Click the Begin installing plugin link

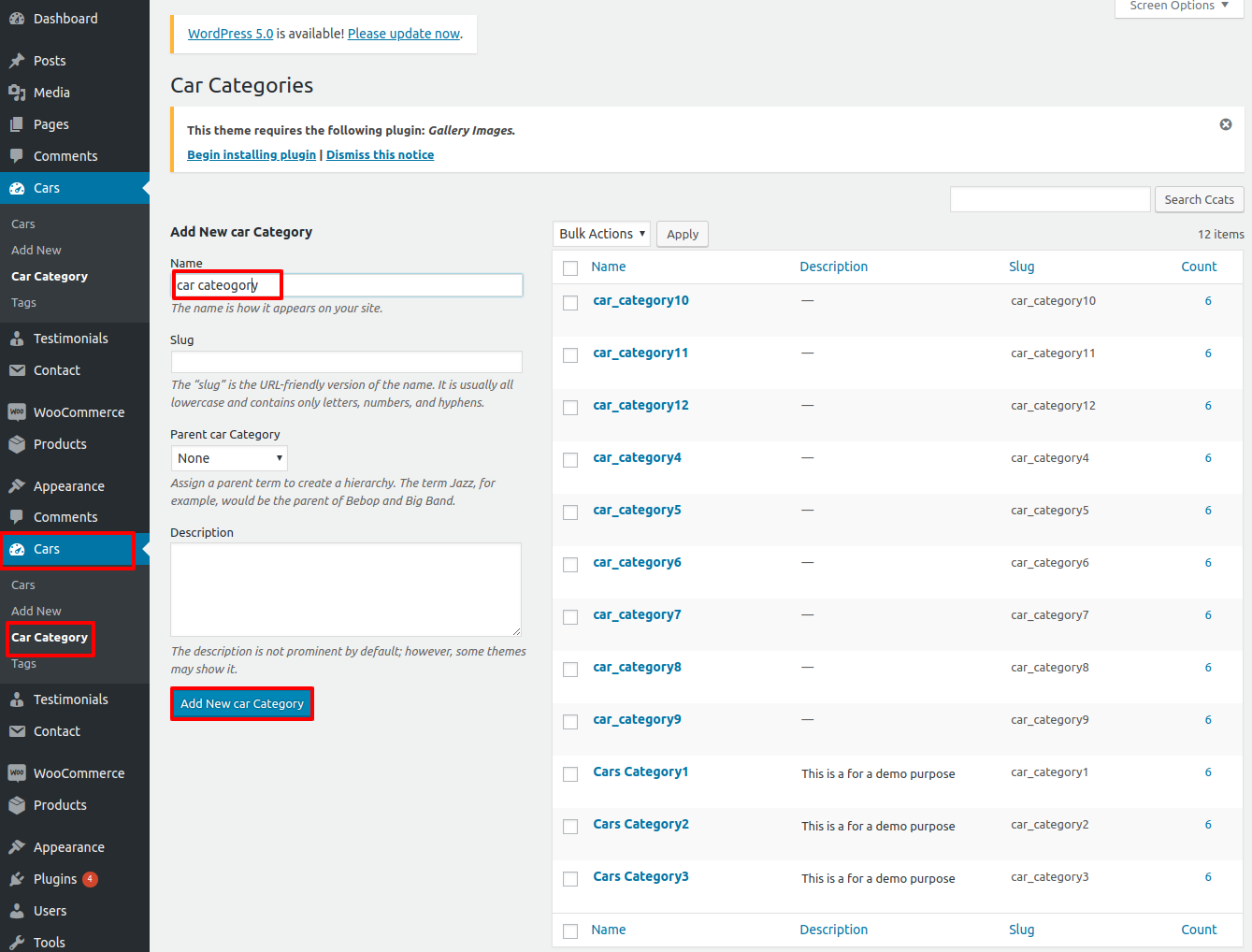coord(252,155)
